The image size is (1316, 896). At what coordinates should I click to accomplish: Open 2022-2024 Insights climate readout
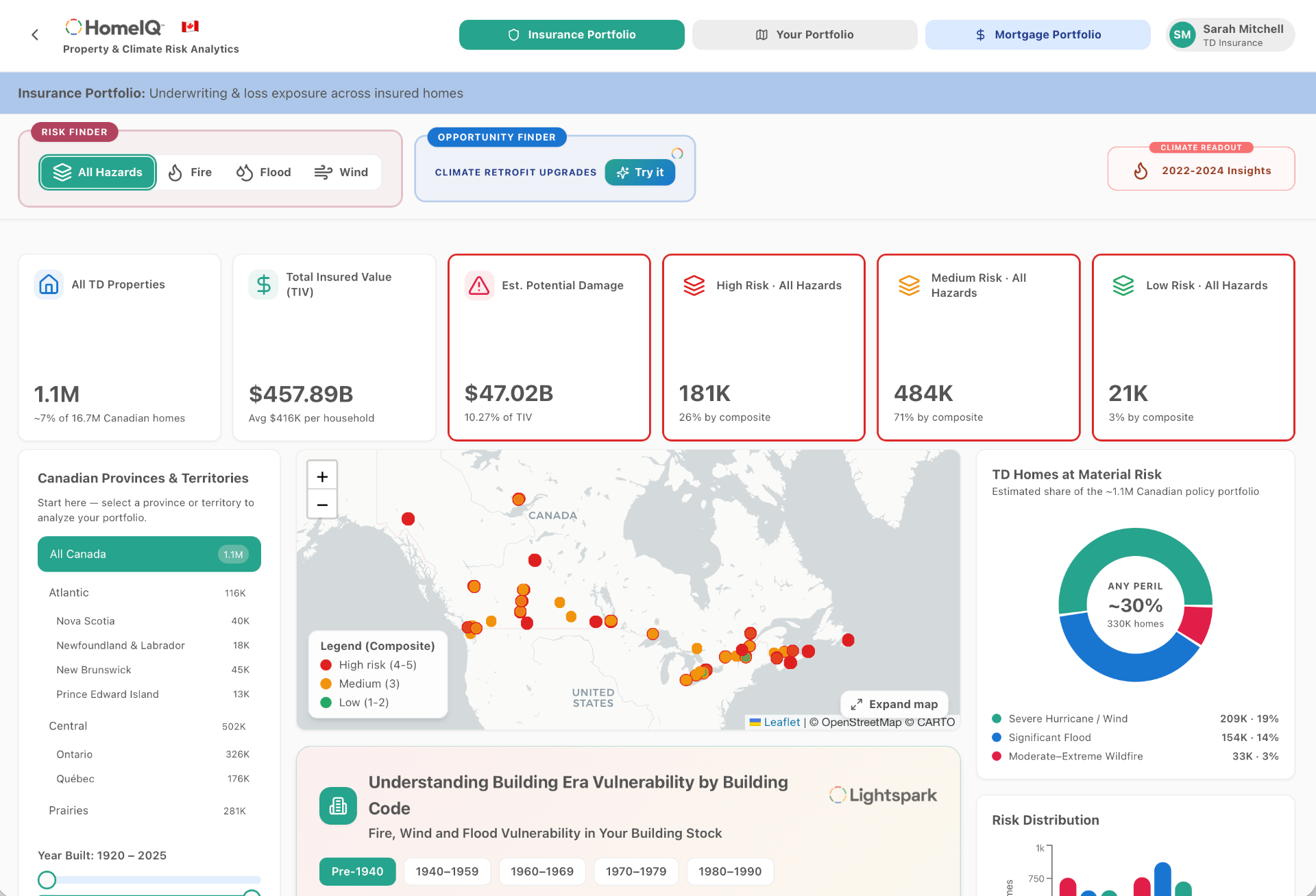pos(1202,171)
